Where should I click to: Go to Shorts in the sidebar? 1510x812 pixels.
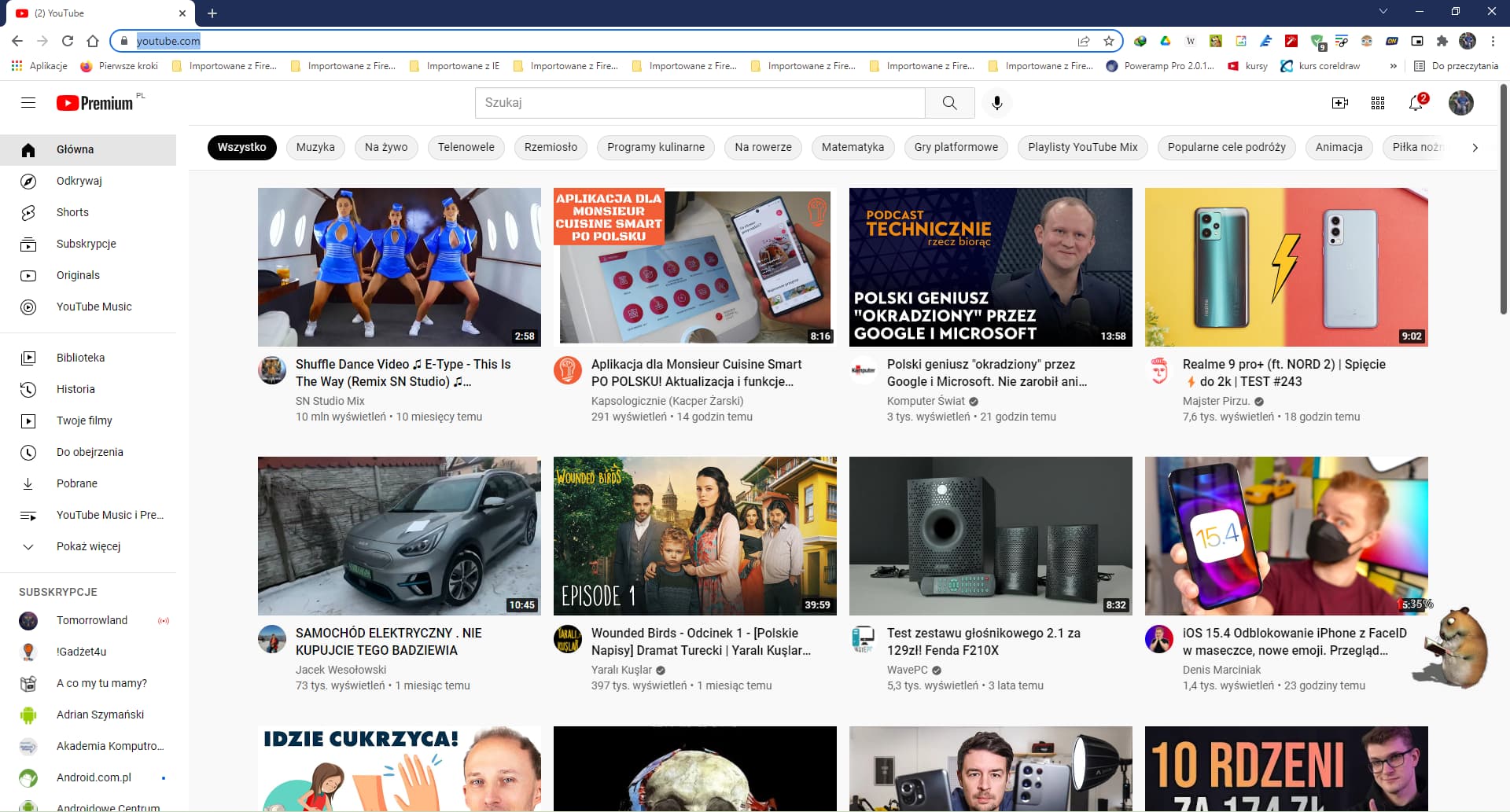pos(72,212)
